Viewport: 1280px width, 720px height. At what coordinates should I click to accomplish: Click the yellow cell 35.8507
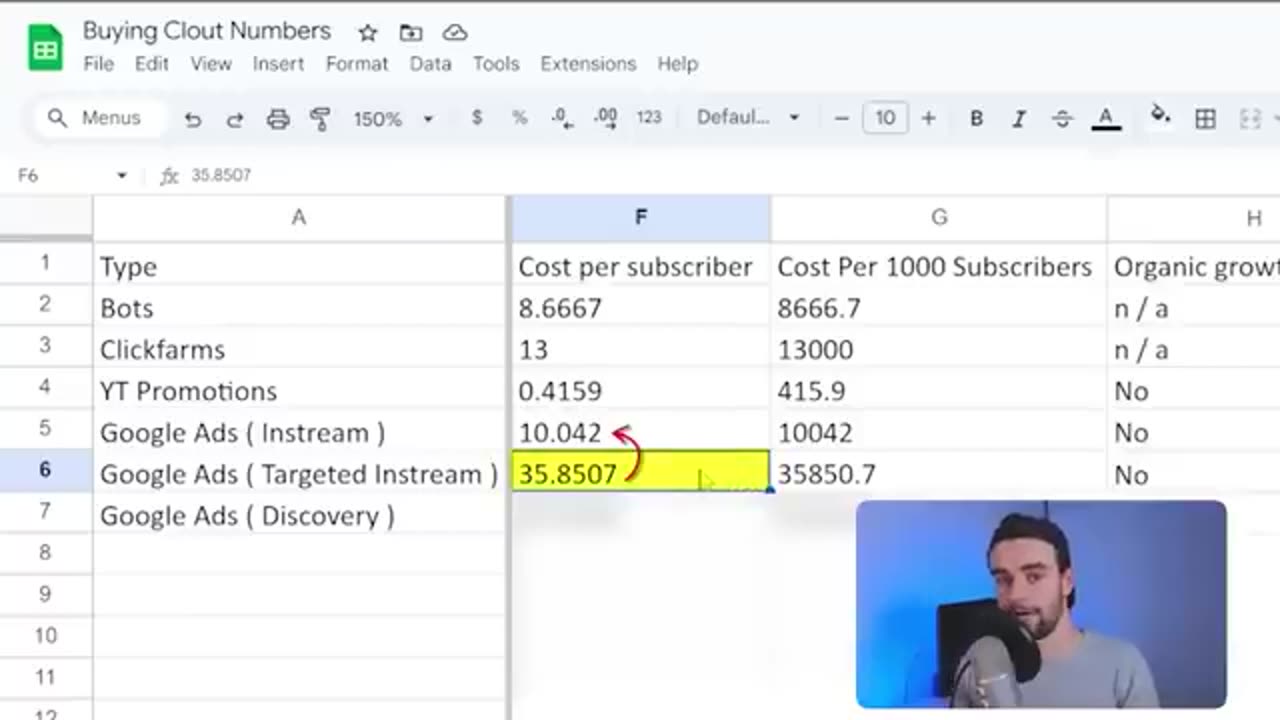pyautogui.click(x=641, y=471)
